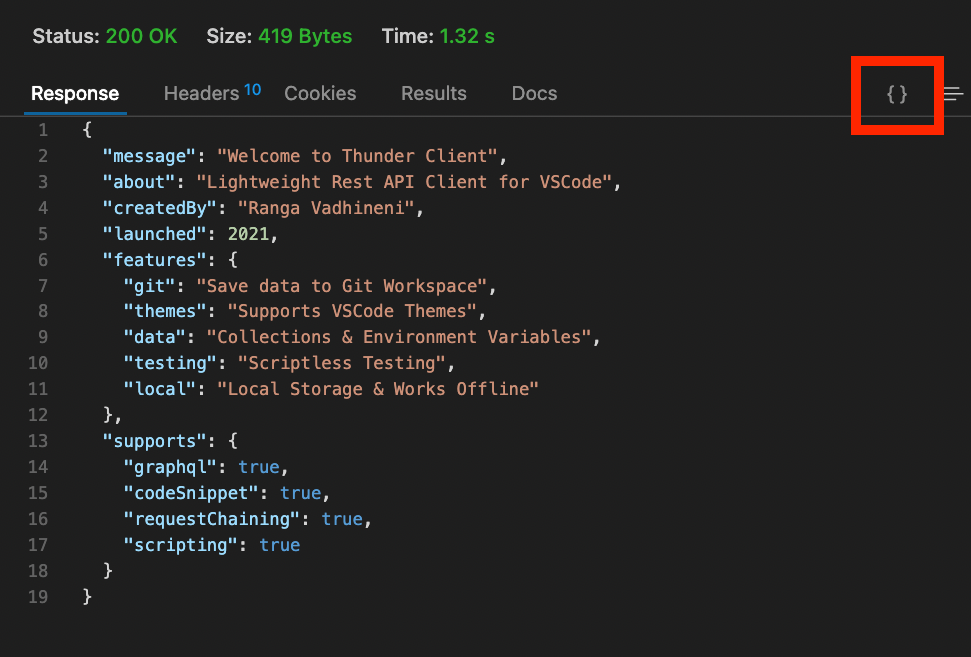Click line number 10 in gutter
The height and width of the screenshot is (657, 971).
[38, 363]
